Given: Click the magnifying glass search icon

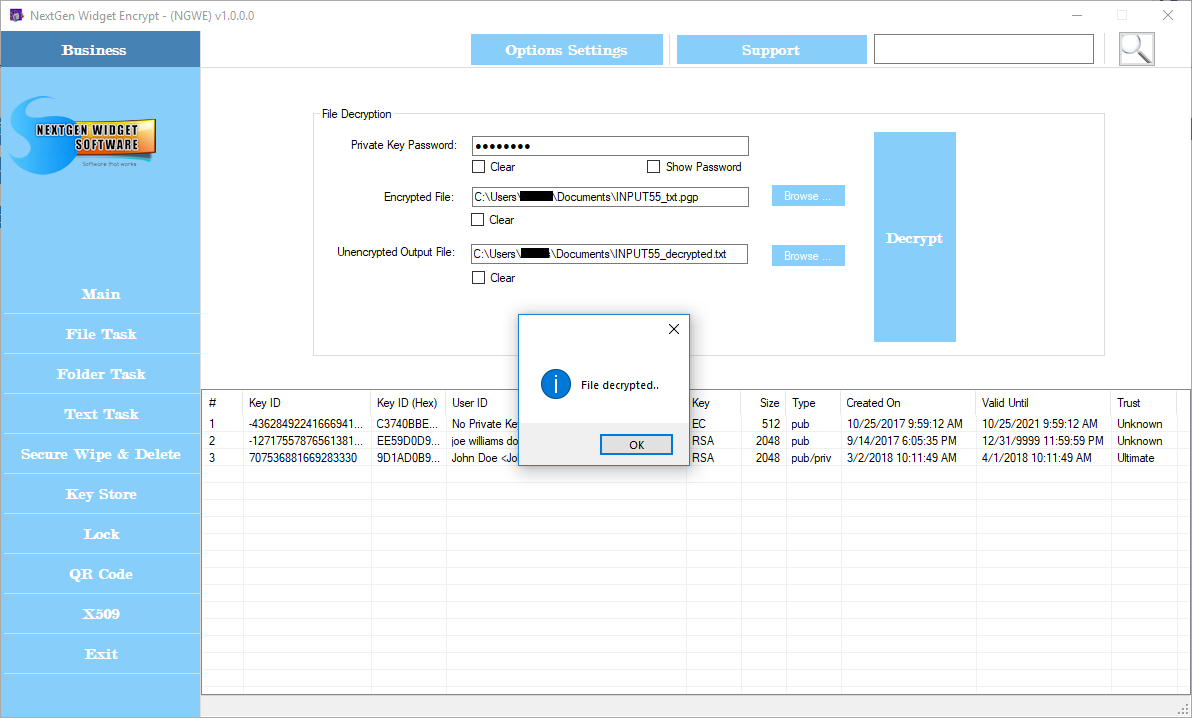Looking at the screenshot, I should click(1137, 49).
